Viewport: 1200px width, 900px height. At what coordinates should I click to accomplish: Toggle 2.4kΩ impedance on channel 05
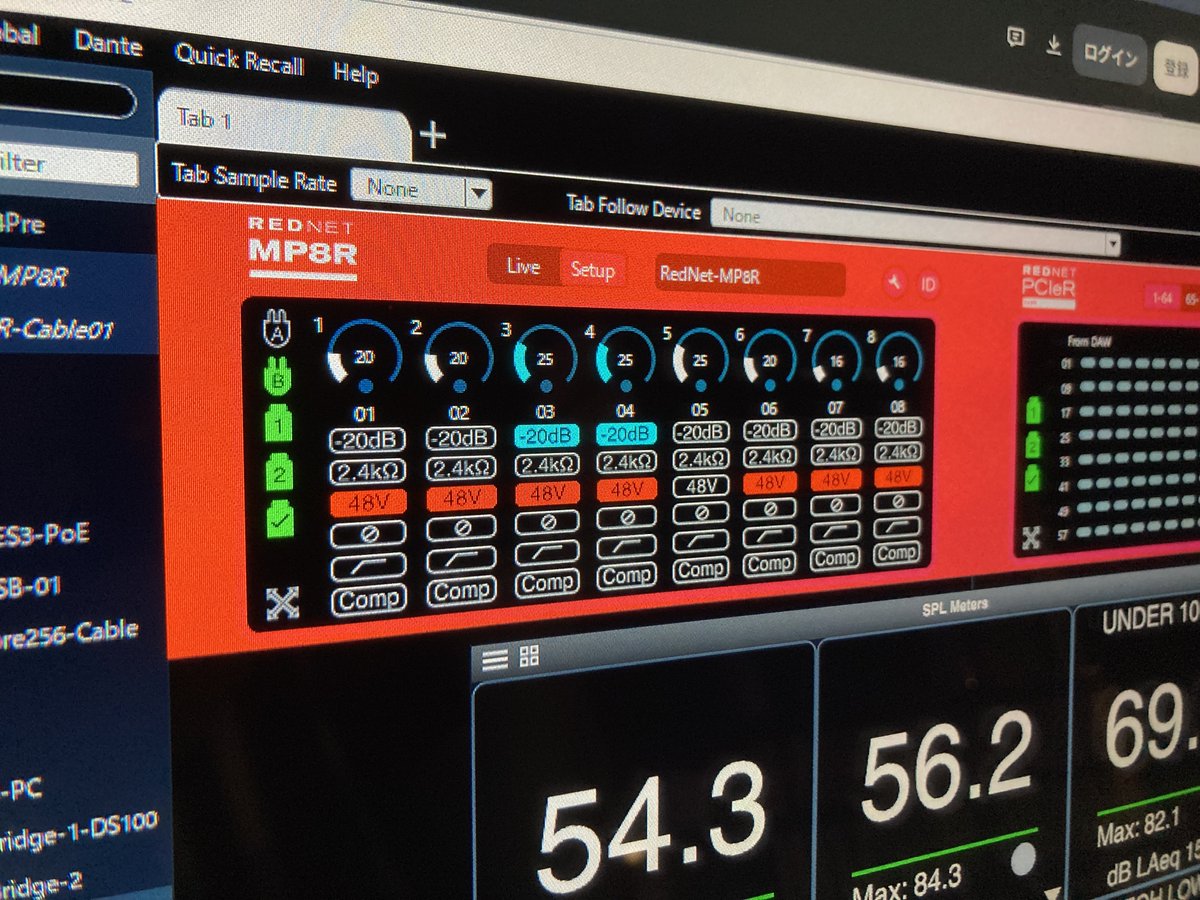(x=700, y=459)
